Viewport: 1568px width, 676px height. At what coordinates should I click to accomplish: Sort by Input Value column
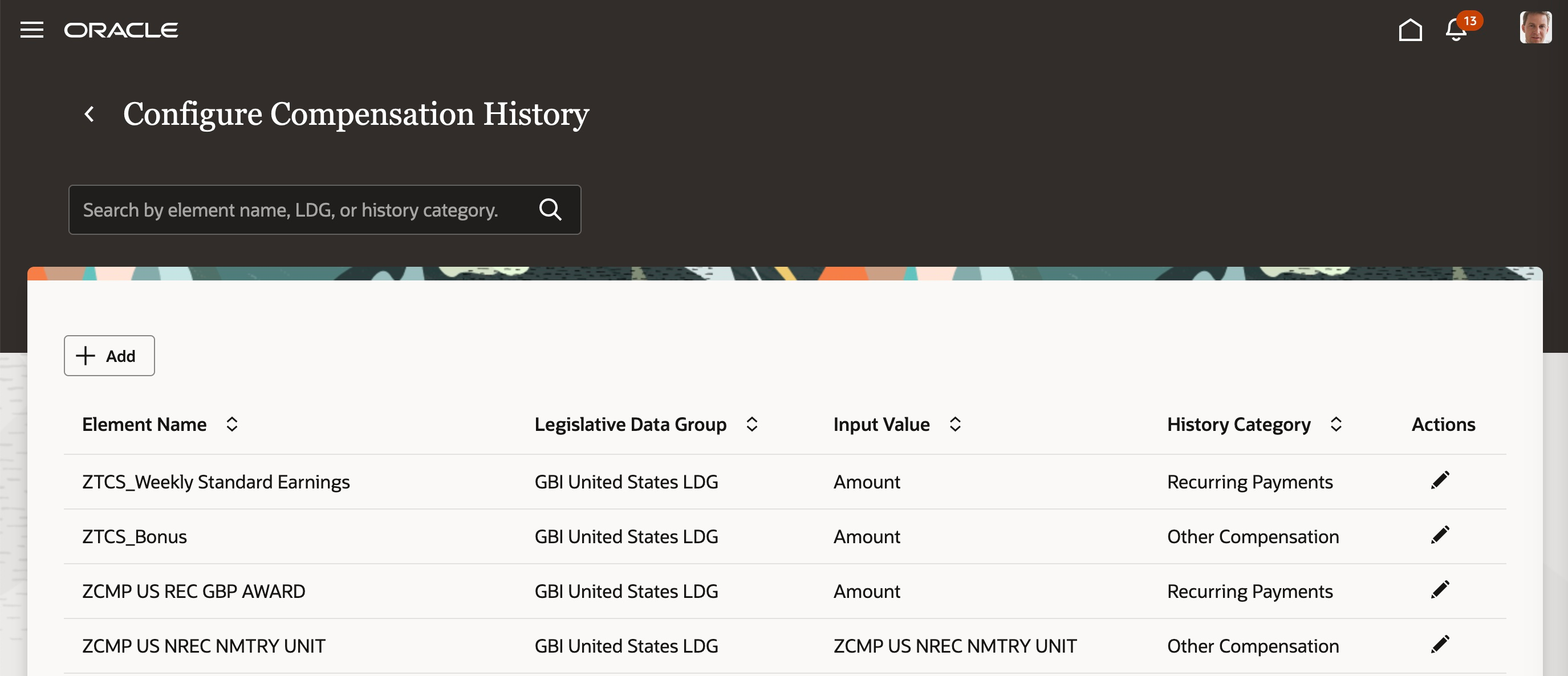pos(955,424)
